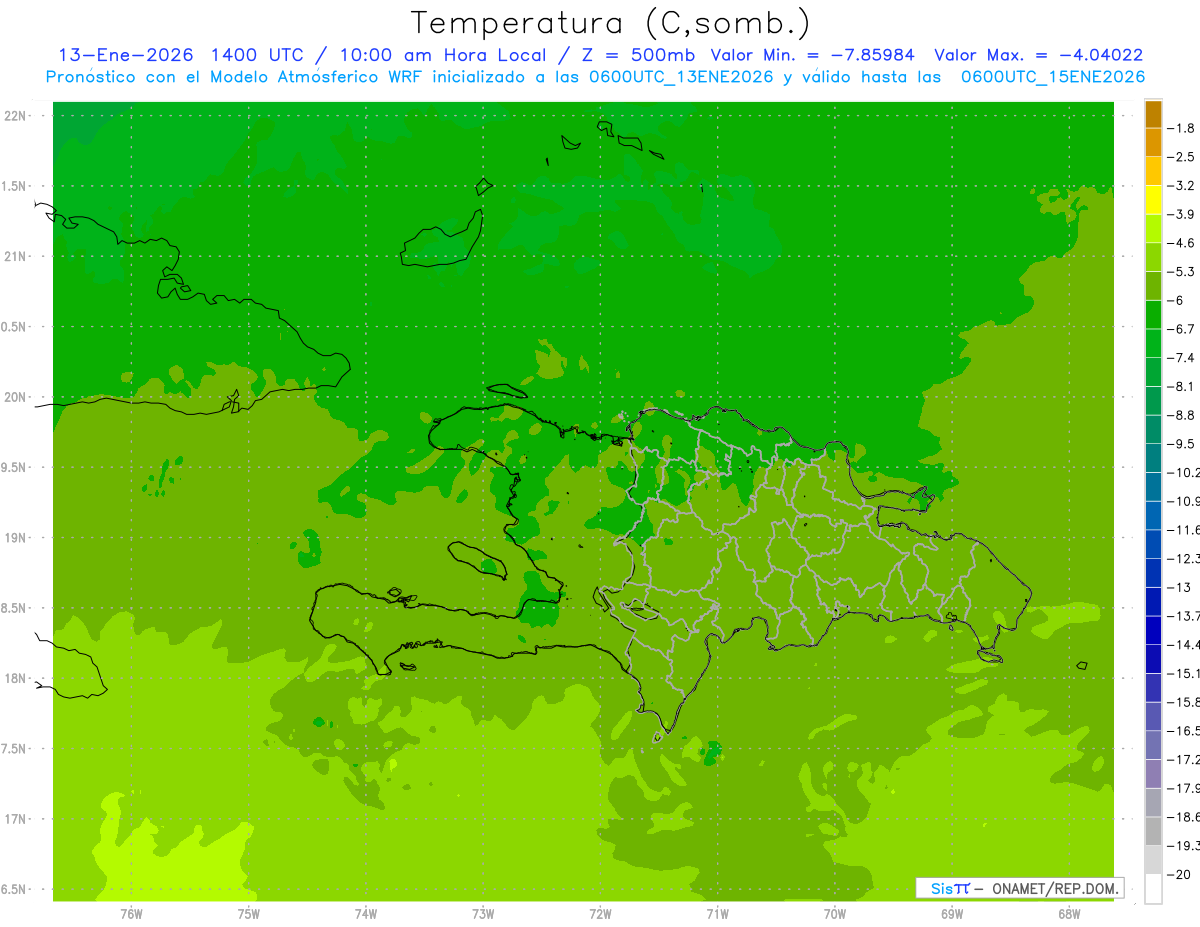Pick the dark blue swatch between -13.7 and -14.4

[x=1153, y=631]
